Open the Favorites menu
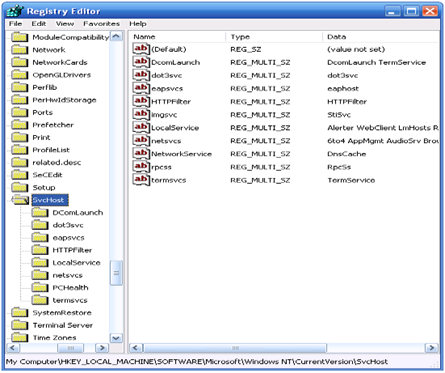445x373 pixels. point(101,24)
